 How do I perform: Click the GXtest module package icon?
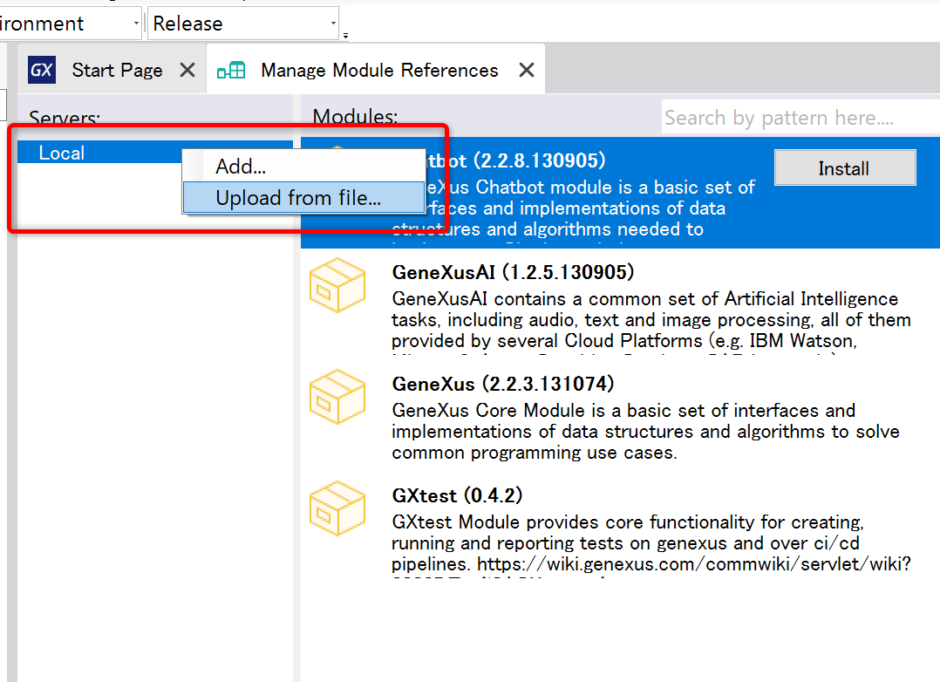click(337, 509)
